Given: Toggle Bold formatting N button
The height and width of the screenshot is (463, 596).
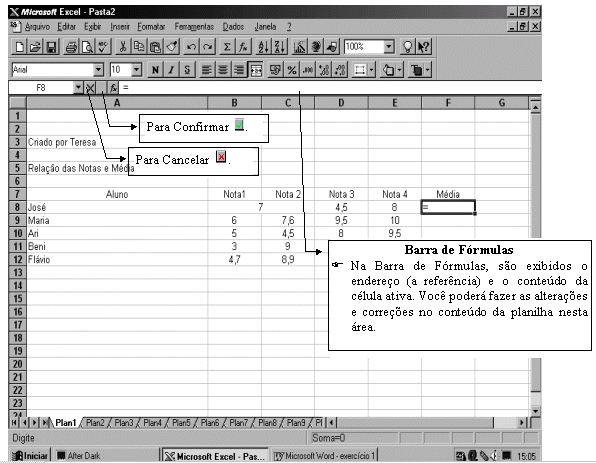Looking at the screenshot, I should [x=155, y=70].
